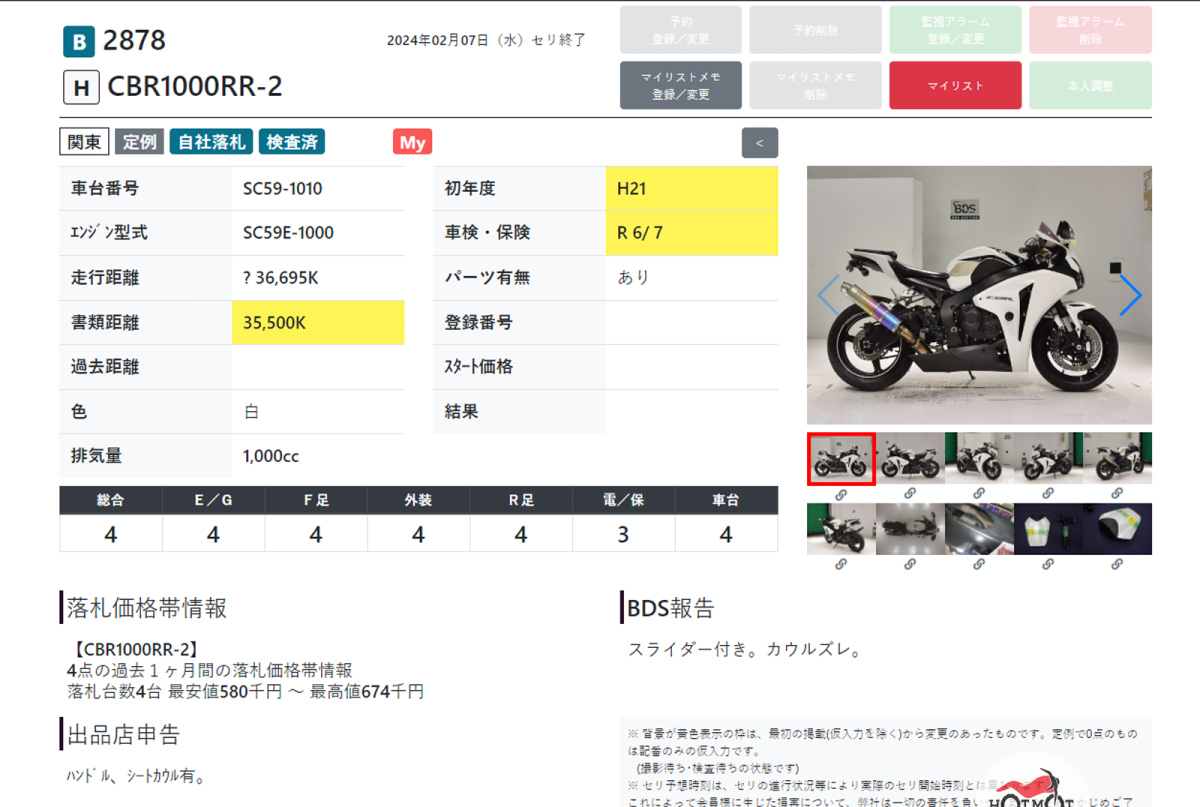Image resolution: width=1200 pixels, height=807 pixels.
Task: Click the seller note ハンドル、シートカウル有。
Action: point(135,775)
